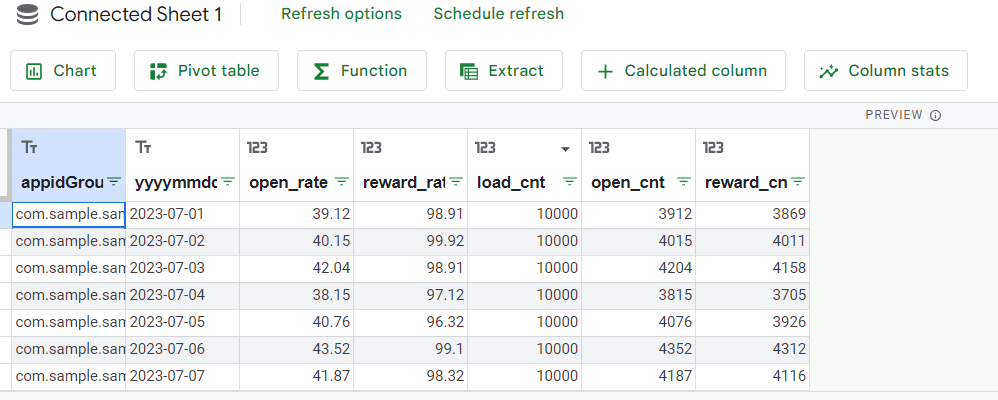Select reward_cnt cell 3926

point(752,323)
